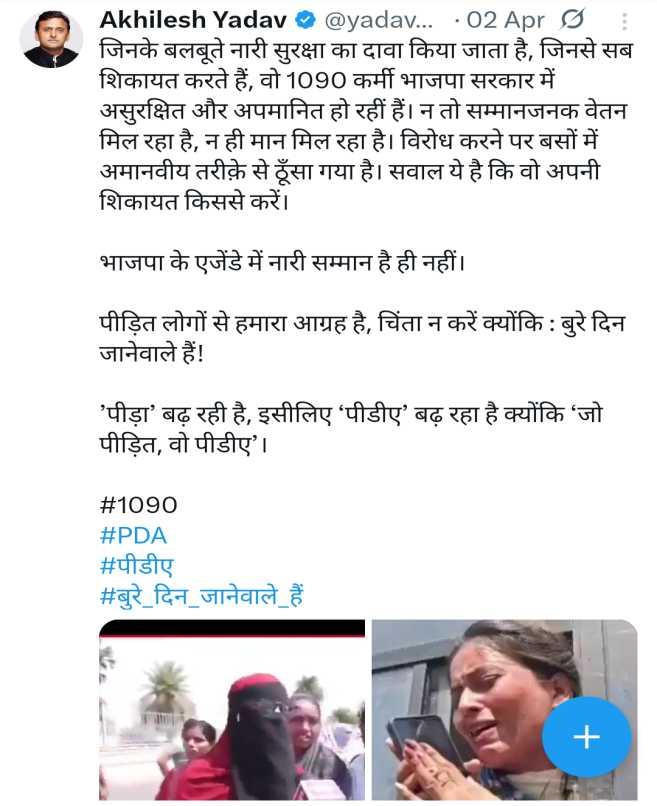Screen dimensions: 657x806
Task: Click the blue verified badge
Action: 306,21
